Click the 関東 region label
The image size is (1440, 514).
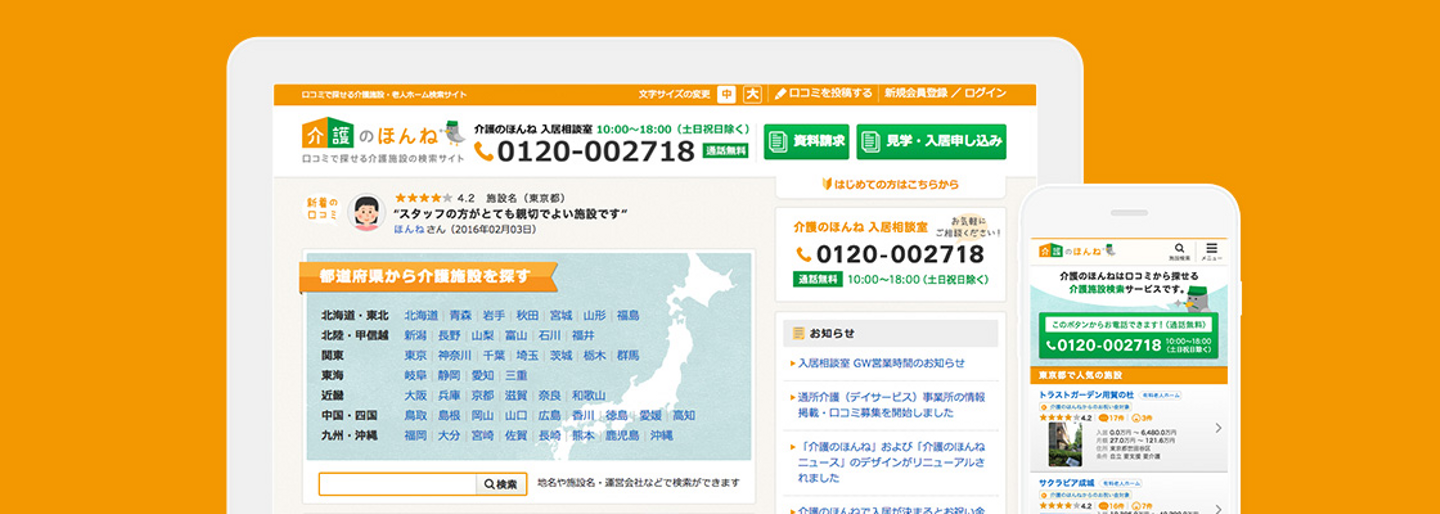coord(333,355)
